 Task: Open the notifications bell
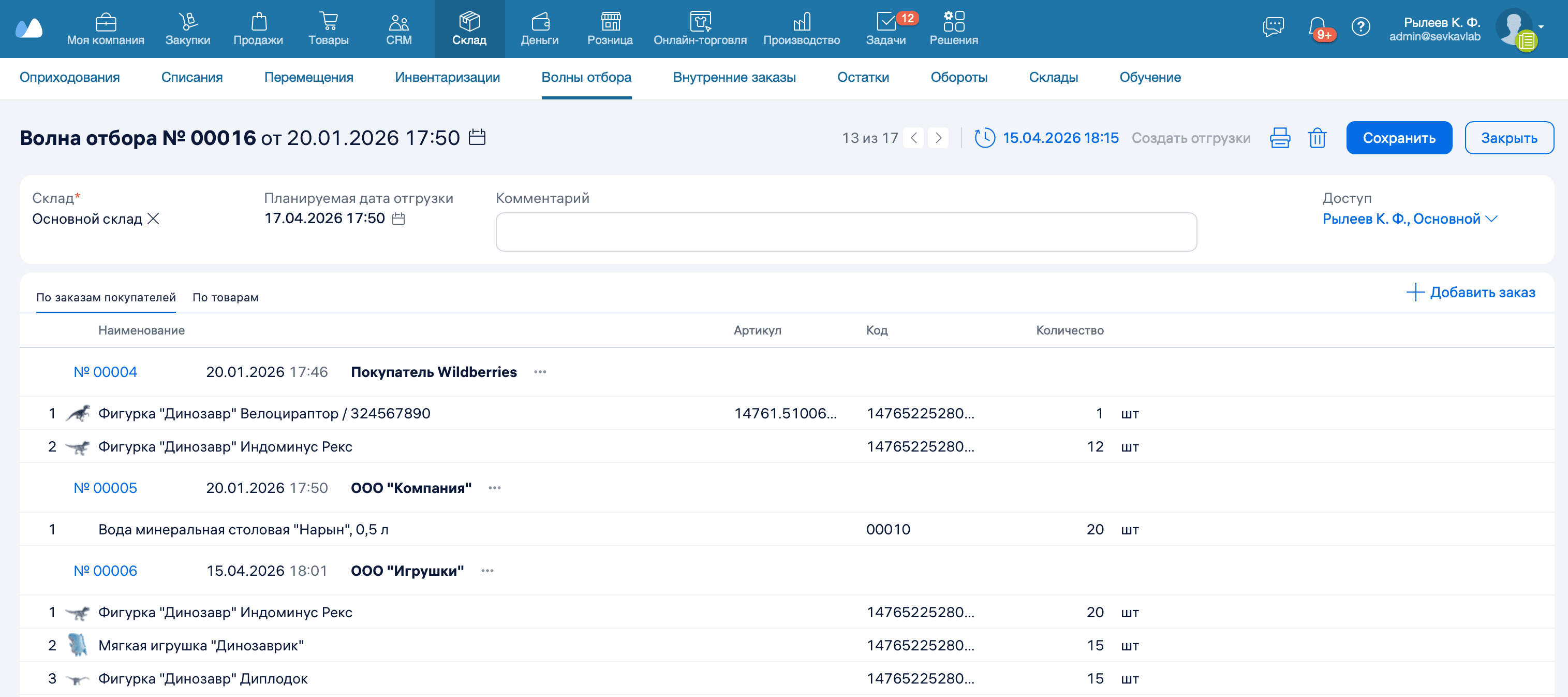click(1318, 28)
